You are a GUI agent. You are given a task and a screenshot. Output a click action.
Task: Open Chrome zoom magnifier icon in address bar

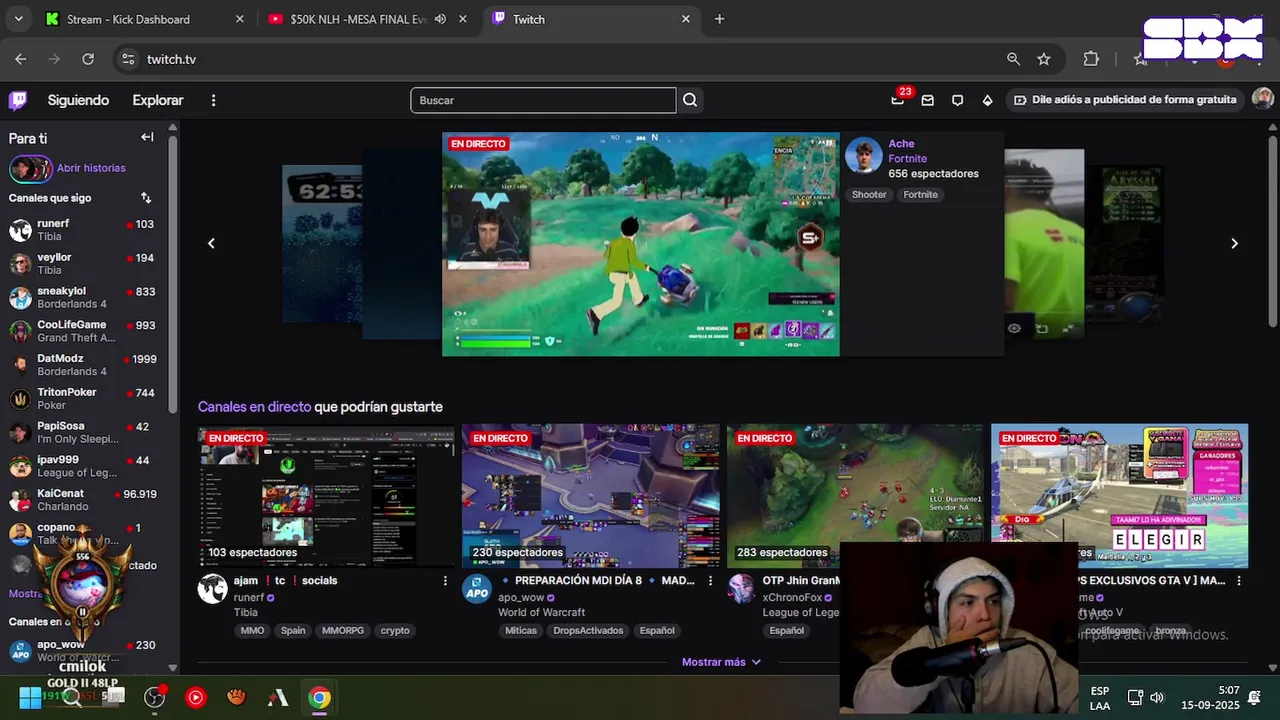(1013, 59)
